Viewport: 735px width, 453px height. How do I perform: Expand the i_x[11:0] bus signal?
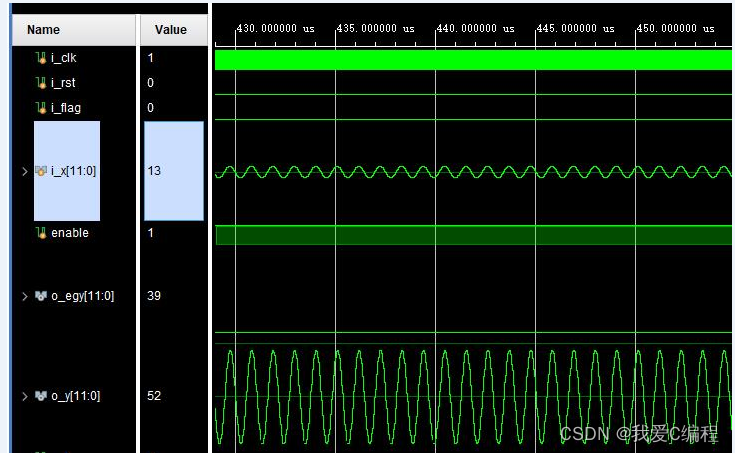click(25, 171)
